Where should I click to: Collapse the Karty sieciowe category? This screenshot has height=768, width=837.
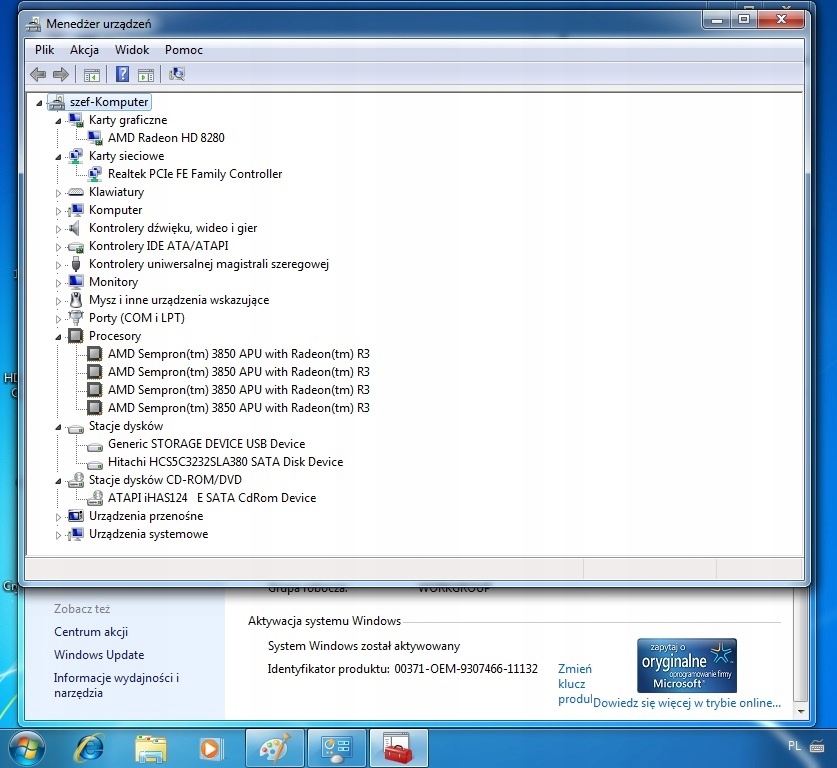click(x=58, y=157)
